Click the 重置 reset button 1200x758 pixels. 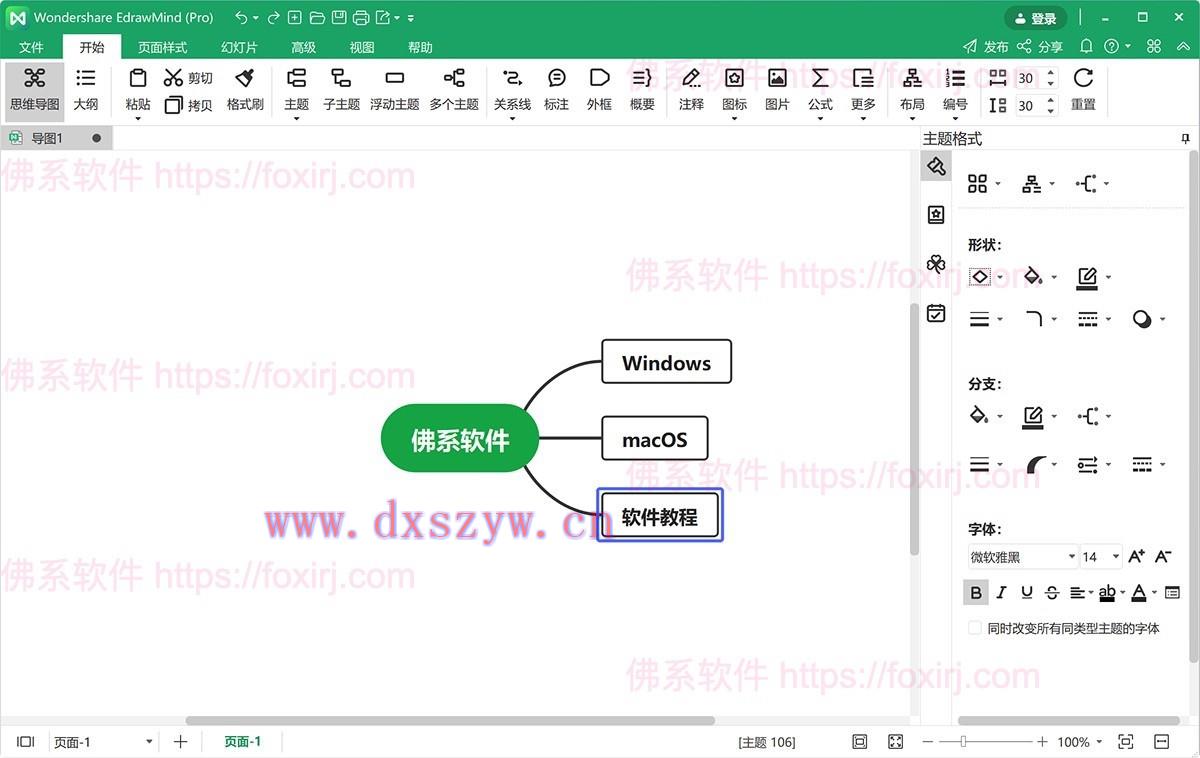[1083, 90]
